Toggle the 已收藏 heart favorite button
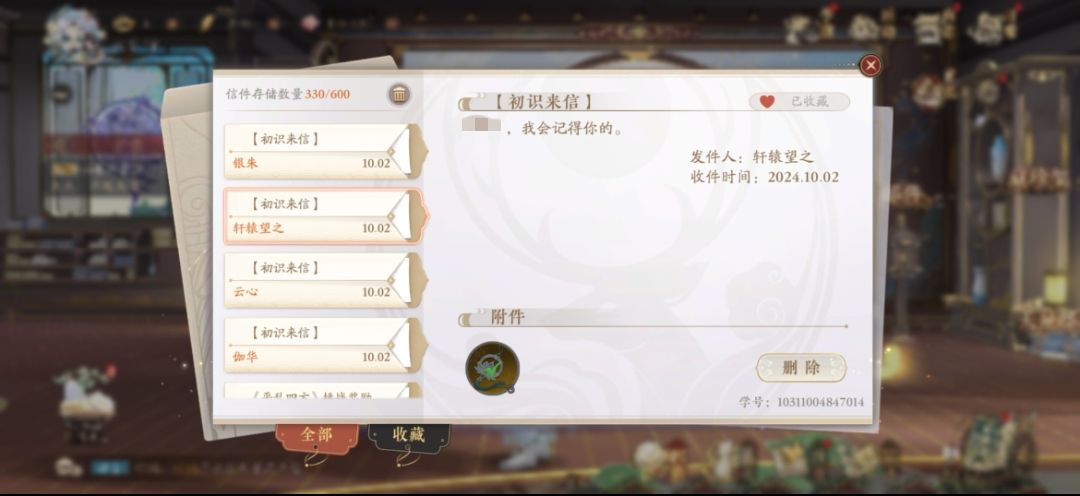 pos(799,101)
